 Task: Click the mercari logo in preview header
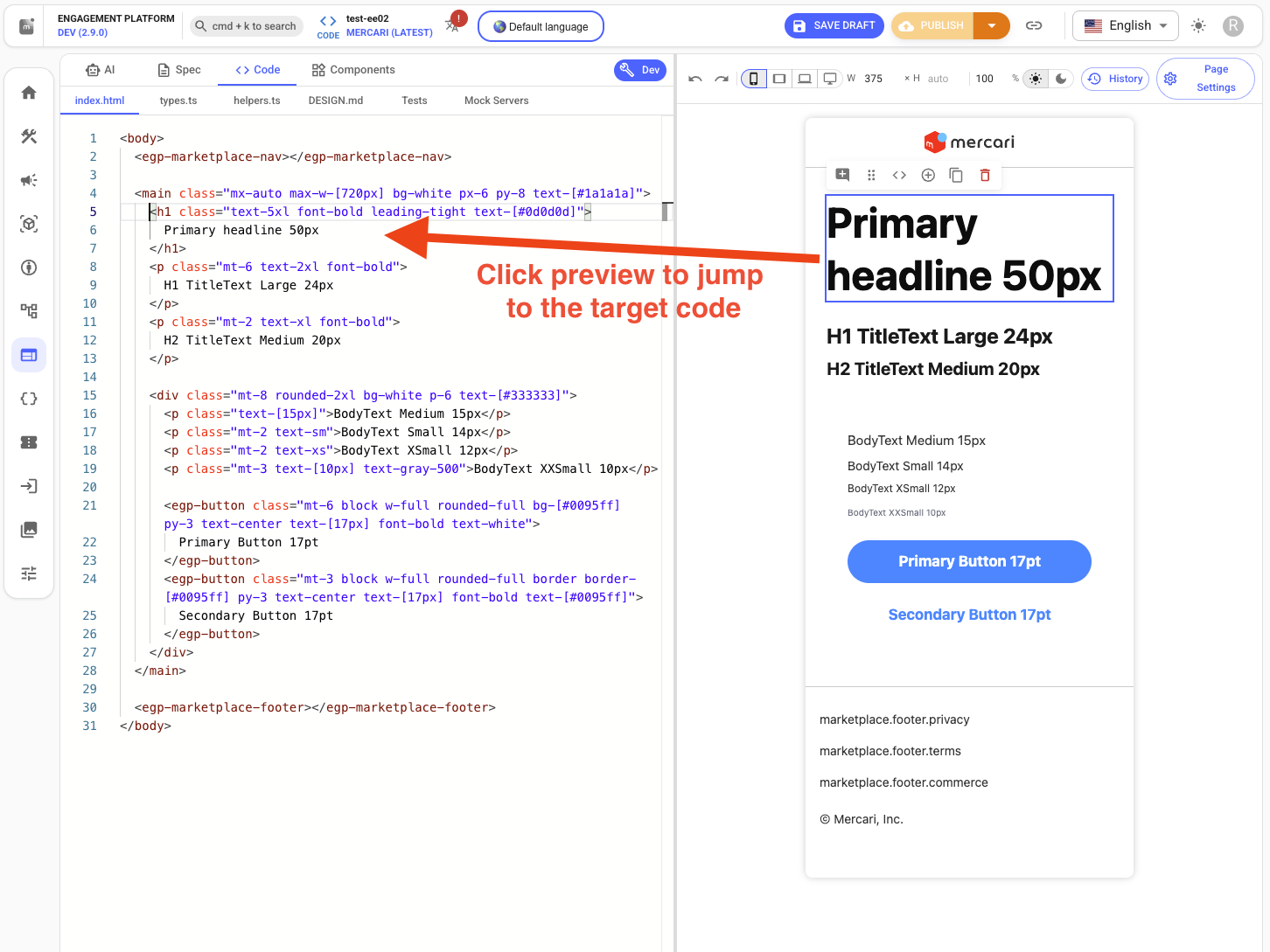tap(969, 142)
